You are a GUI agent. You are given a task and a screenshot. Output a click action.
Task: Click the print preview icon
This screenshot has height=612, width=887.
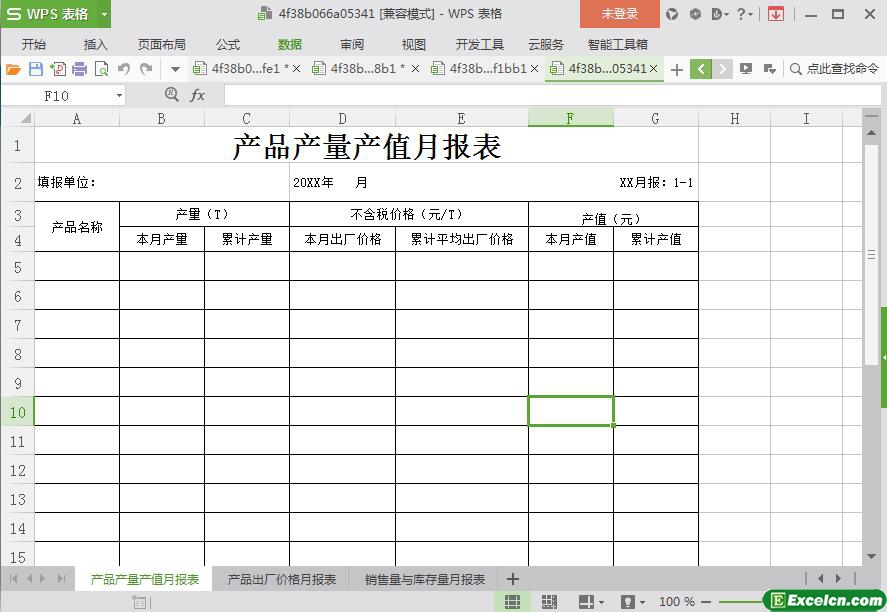(101, 69)
